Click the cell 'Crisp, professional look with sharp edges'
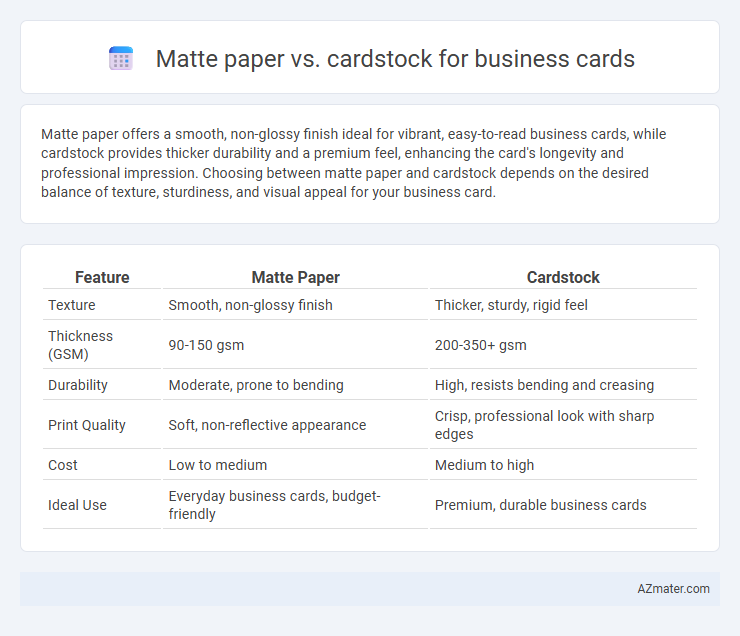The height and width of the screenshot is (636, 740). (544, 425)
